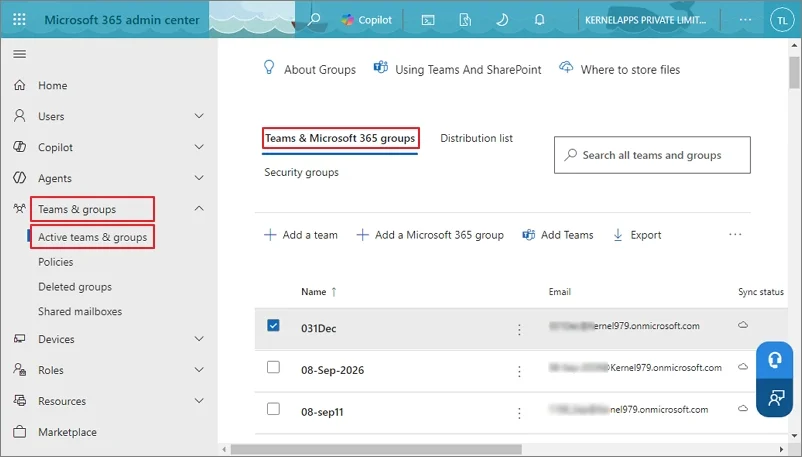Image resolution: width=802 pixels, height=457 pixels.
Task: Expand the Users menu chevron
Action: click(199, 116)
